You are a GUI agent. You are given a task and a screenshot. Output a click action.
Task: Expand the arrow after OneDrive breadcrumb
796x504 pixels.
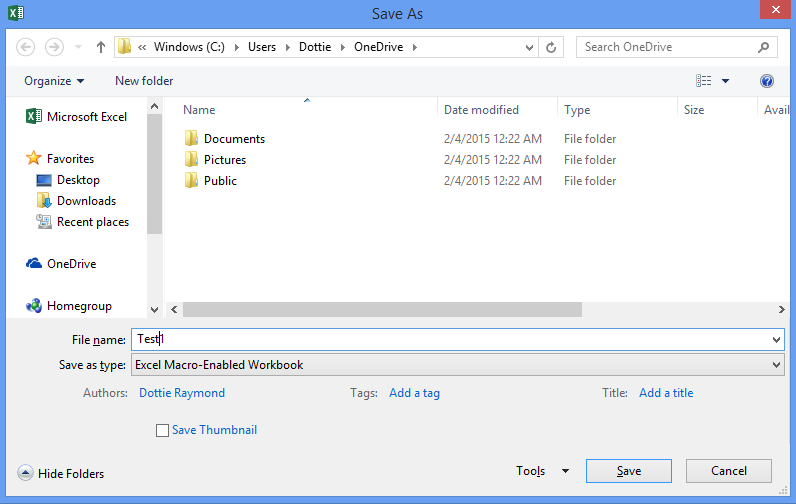point(415,47)
